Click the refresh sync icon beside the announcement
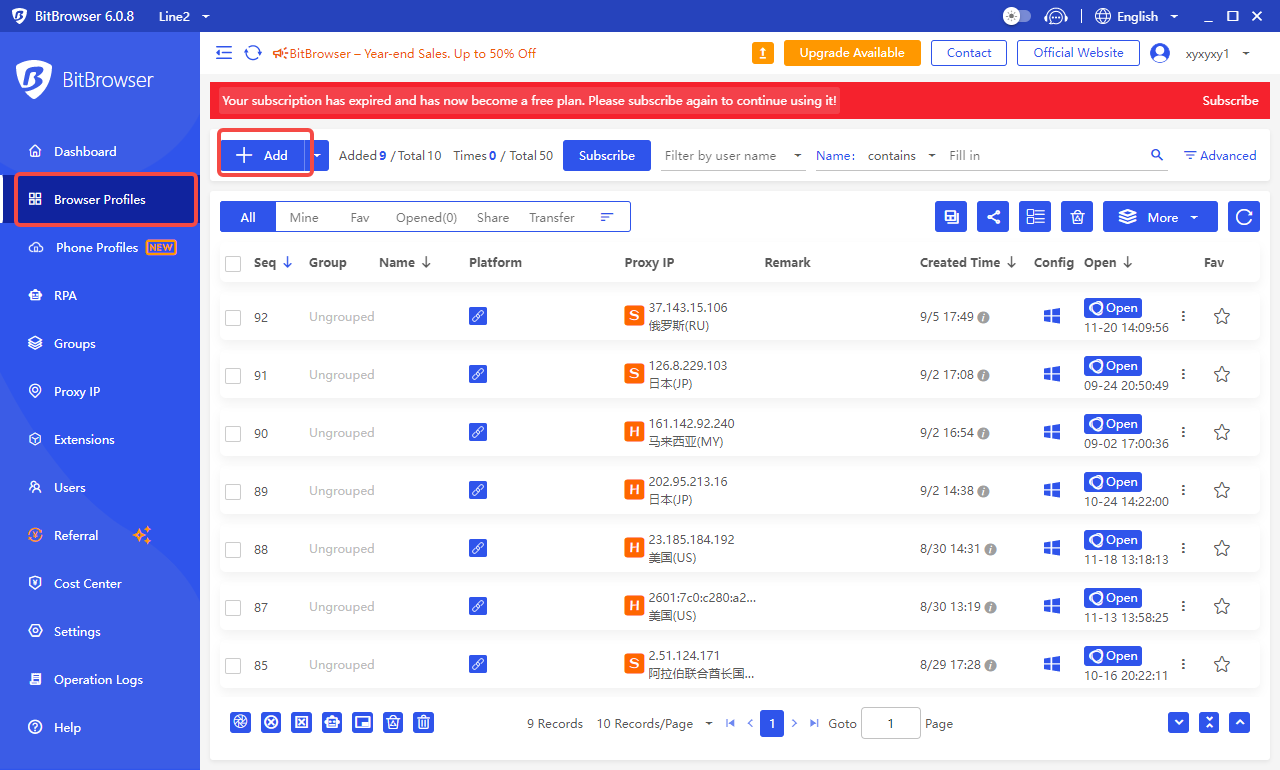The width and height of the screenshot is (1280, 770). (253, 53)
